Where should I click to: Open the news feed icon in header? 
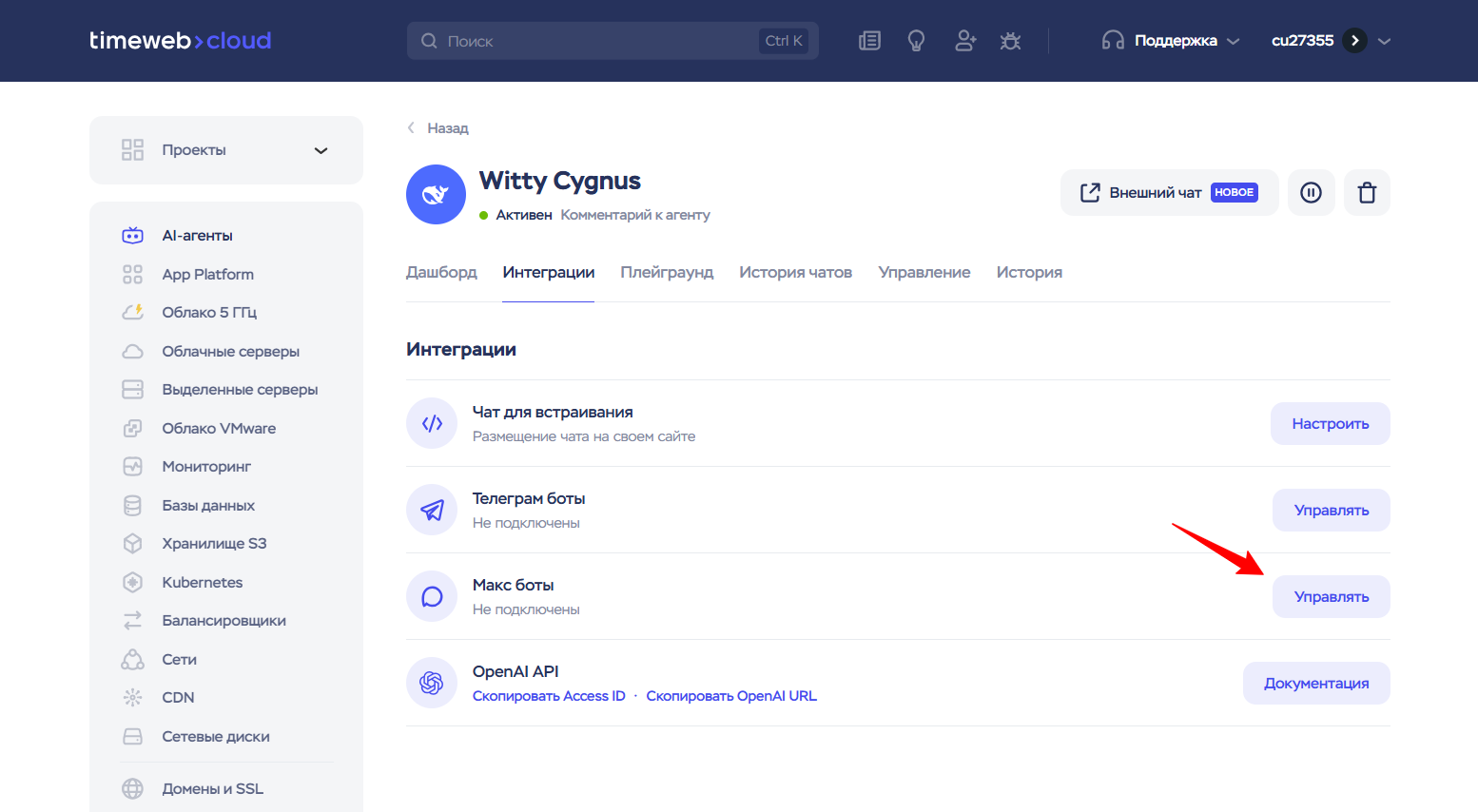pos(869,41)
